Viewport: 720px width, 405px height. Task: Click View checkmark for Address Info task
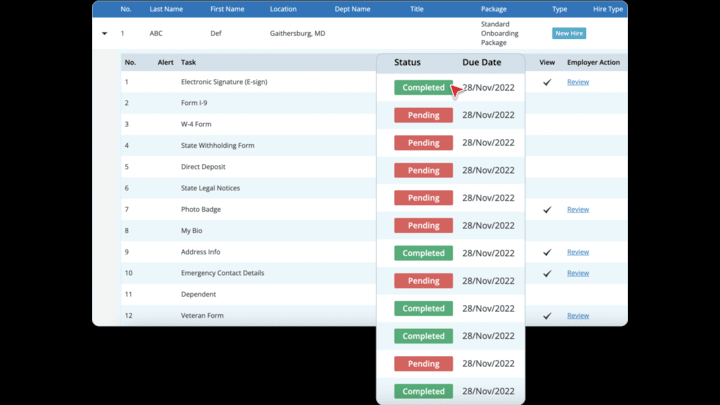pyautogui.click(x=547, y=252)
